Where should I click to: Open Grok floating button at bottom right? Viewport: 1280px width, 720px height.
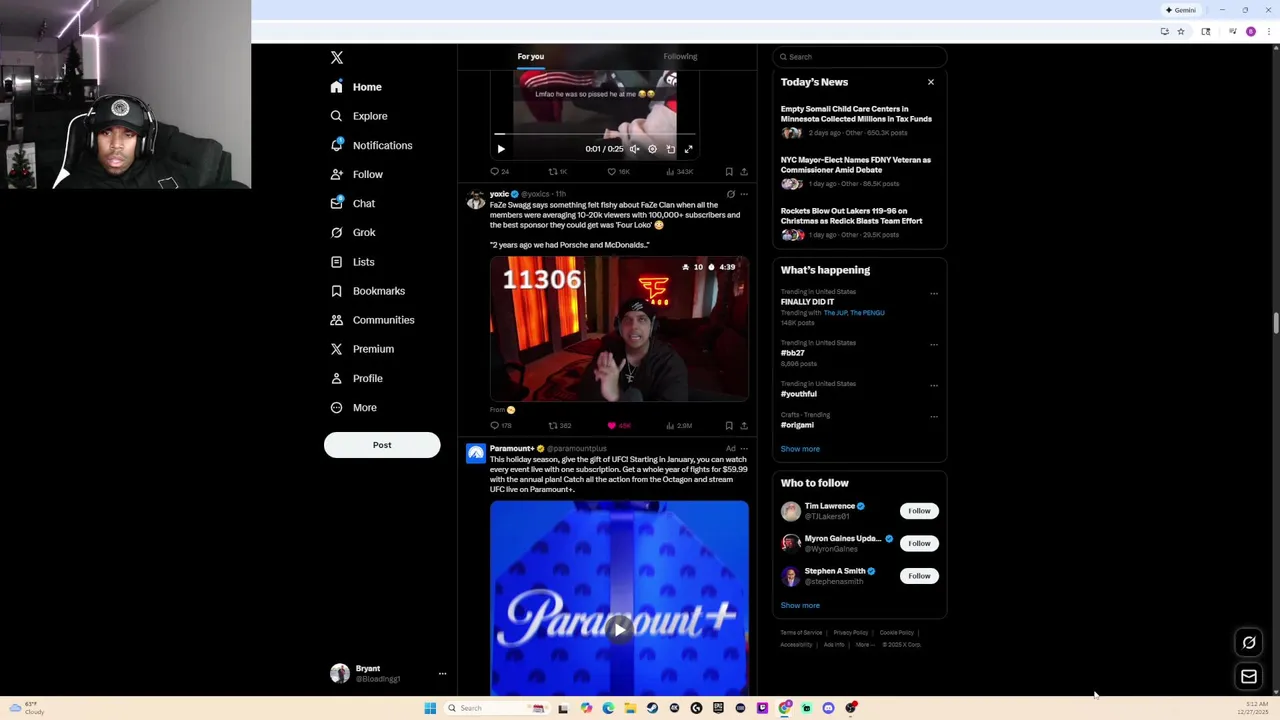click(x=1249, y=643)
